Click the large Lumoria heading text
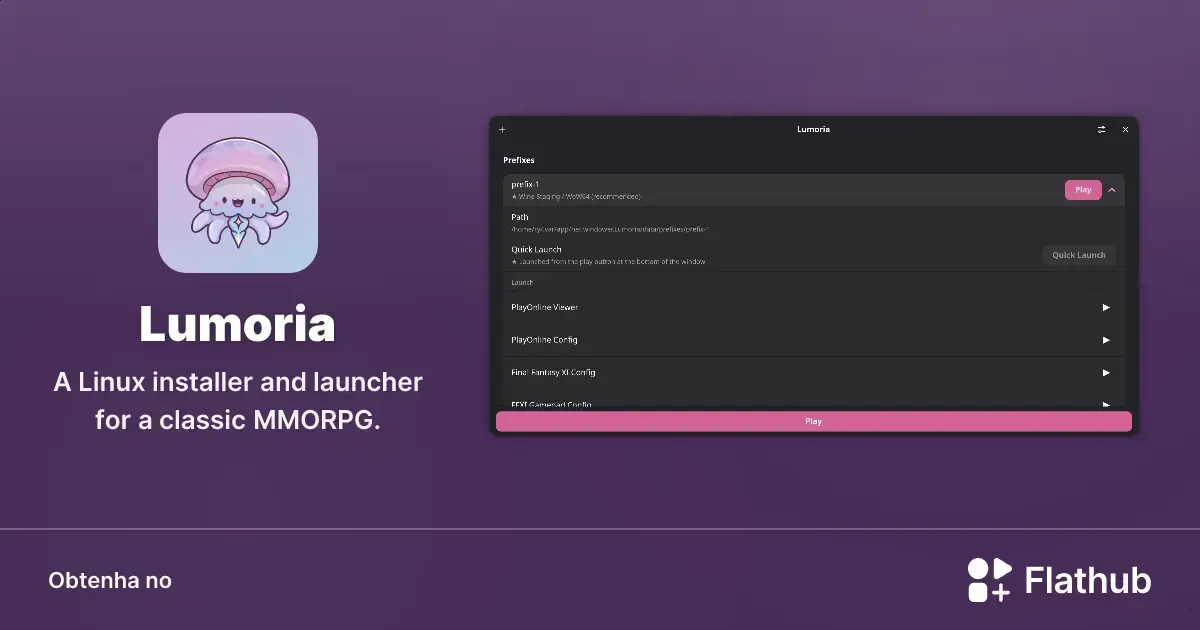This screenshot has width=1200, height=630. [x=237, y=323]
